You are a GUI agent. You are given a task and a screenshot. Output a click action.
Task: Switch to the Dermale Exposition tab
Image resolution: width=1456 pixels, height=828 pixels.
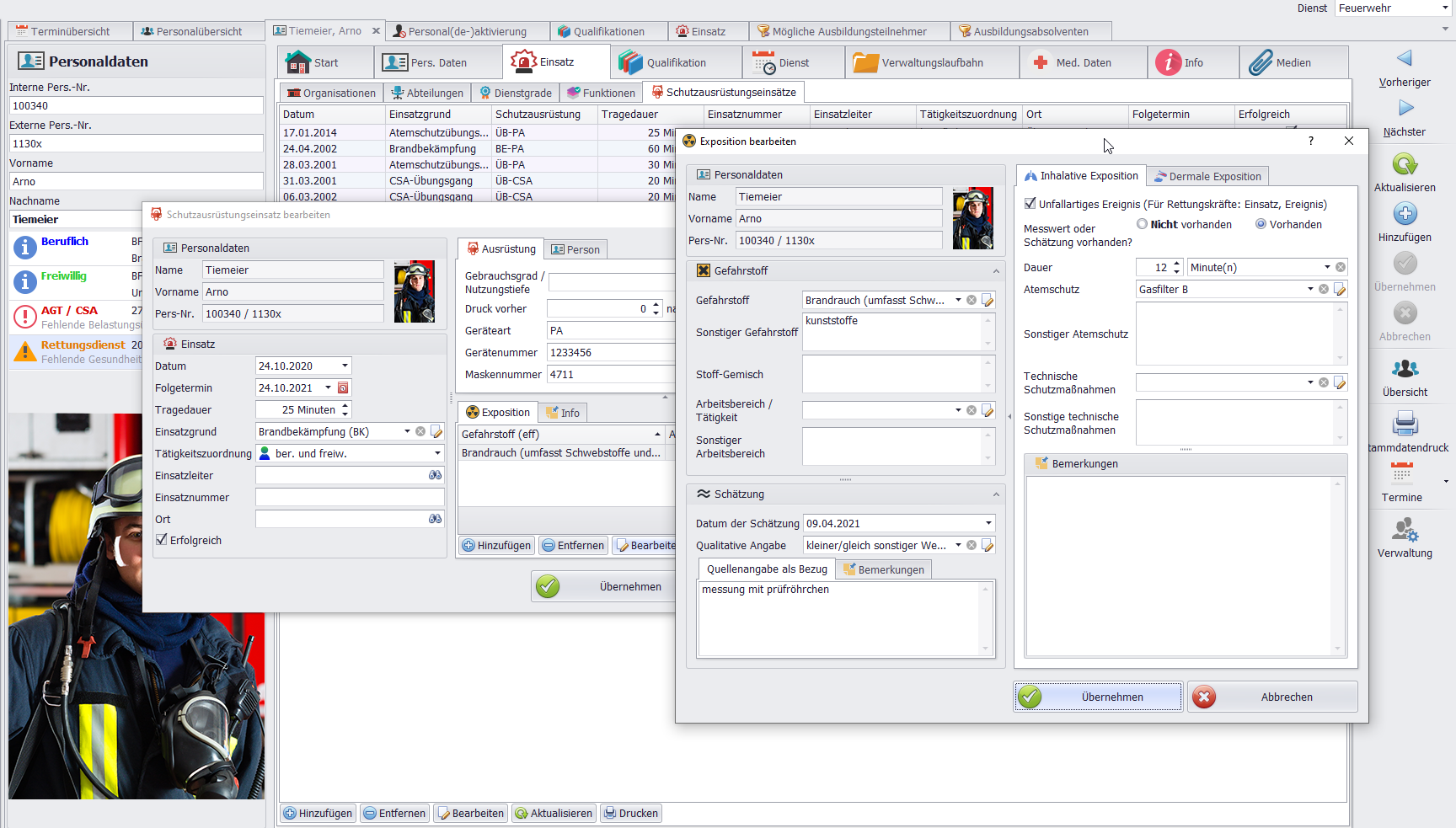coord(1207,176)
